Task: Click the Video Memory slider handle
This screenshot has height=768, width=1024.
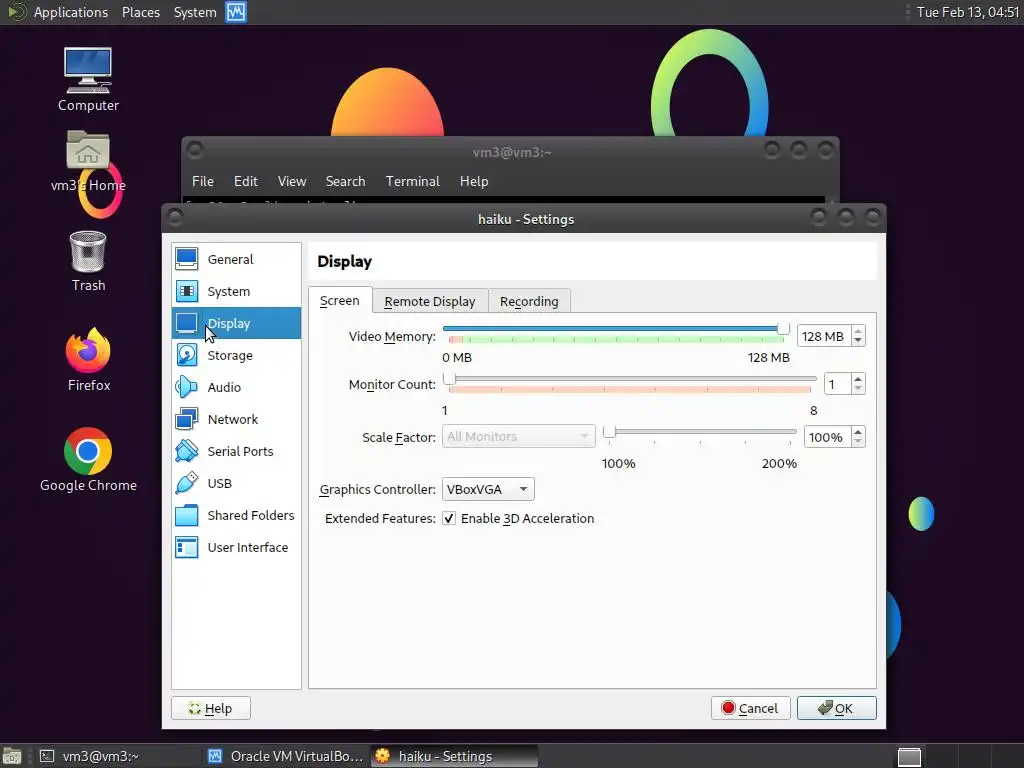Action: coord(783,328)
